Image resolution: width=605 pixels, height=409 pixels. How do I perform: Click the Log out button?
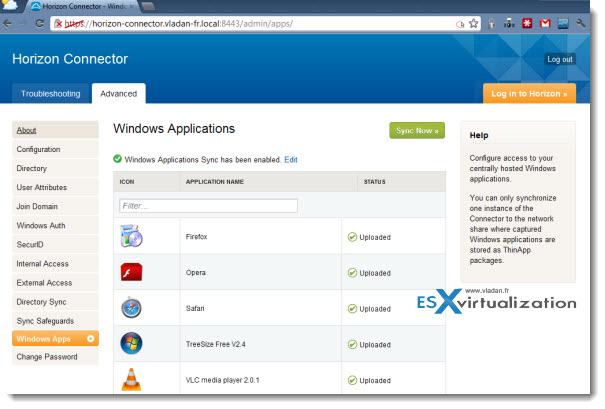point(559,59)
